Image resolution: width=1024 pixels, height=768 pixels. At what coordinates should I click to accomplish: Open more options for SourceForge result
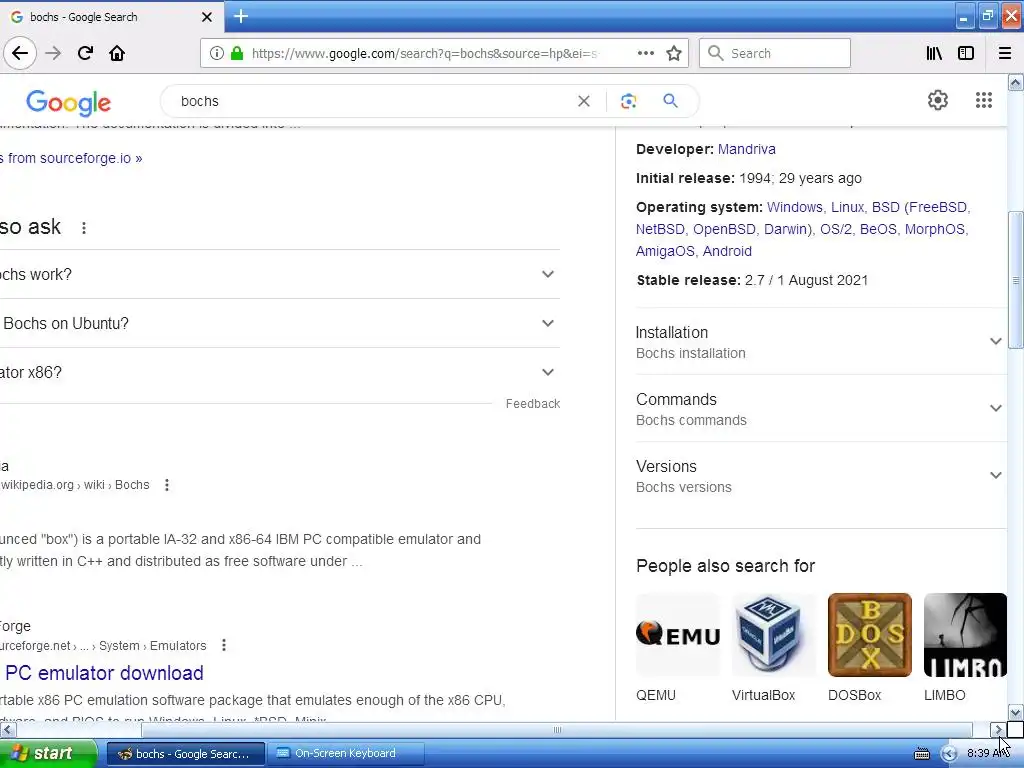click(224, 645)
